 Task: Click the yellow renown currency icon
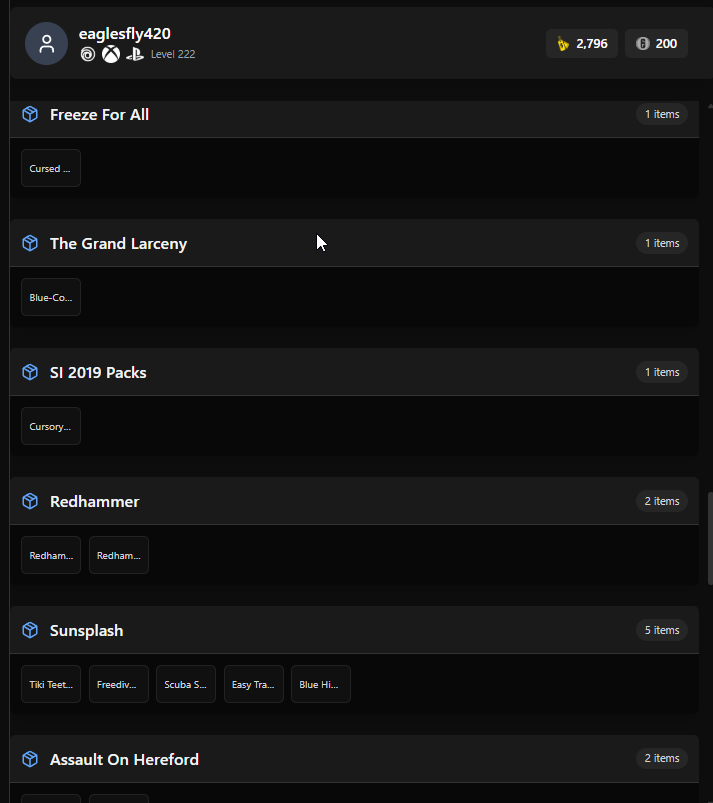563,44
